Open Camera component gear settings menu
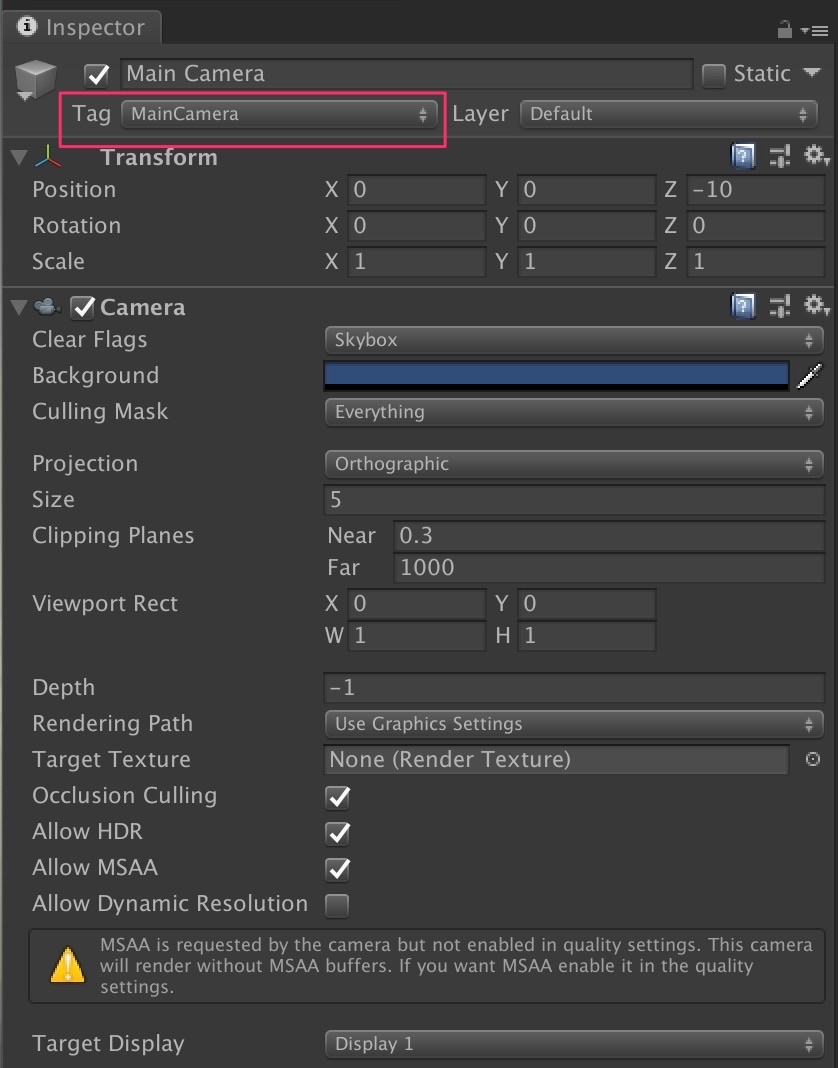 click(x=816, y=306)
